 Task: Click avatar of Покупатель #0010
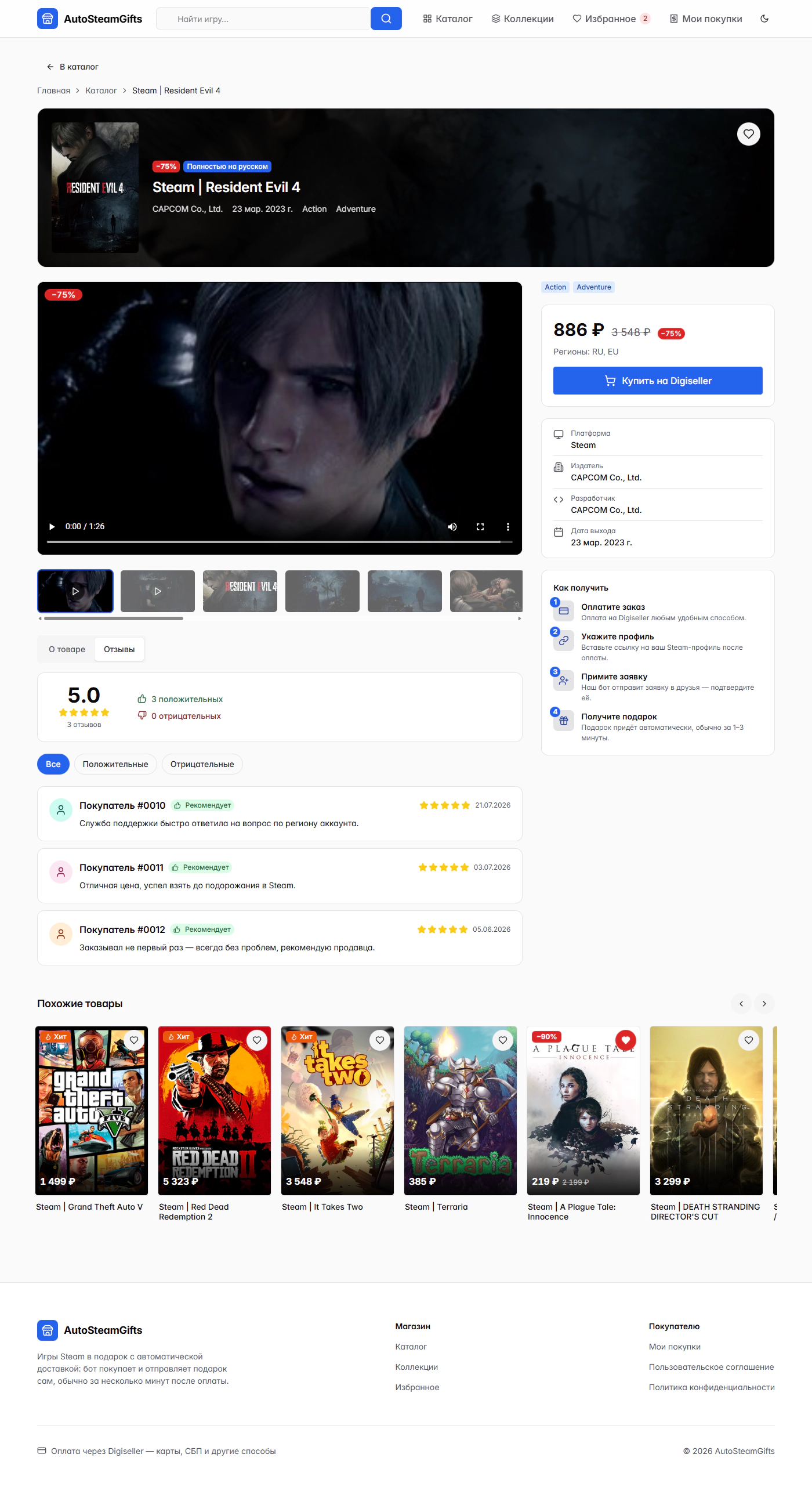61,810
